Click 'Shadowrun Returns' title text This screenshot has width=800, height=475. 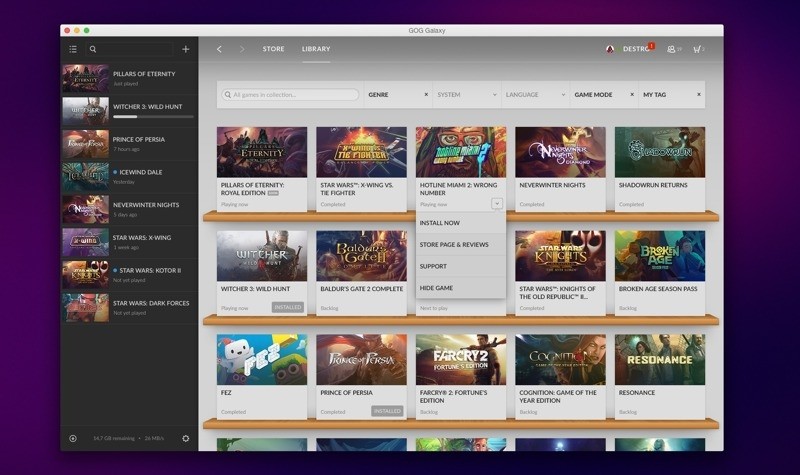click(653, 185)
